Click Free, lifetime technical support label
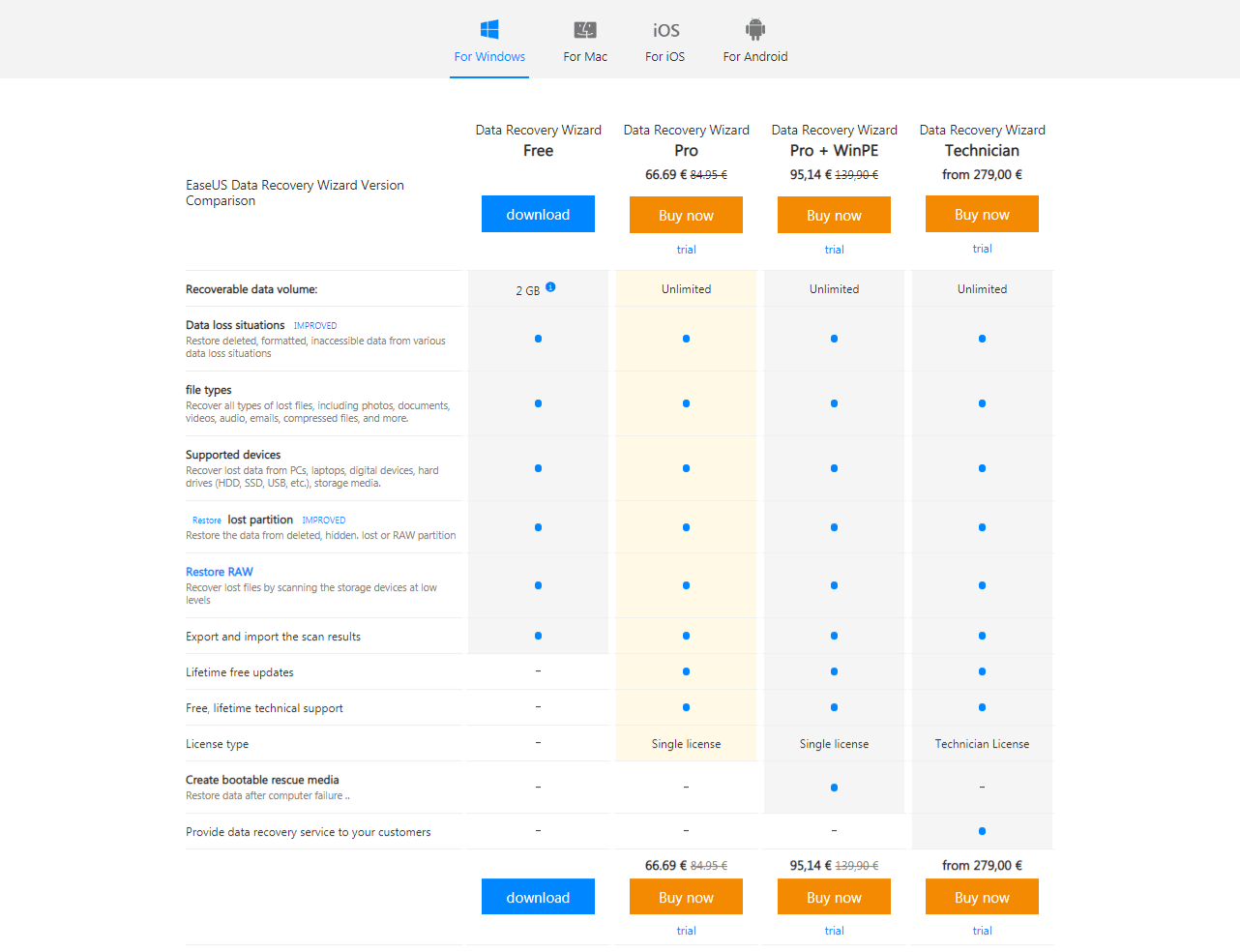Image resolution: width=1240 pixels, height=952 pixels. pyautogui.click(x=264, y=708)
